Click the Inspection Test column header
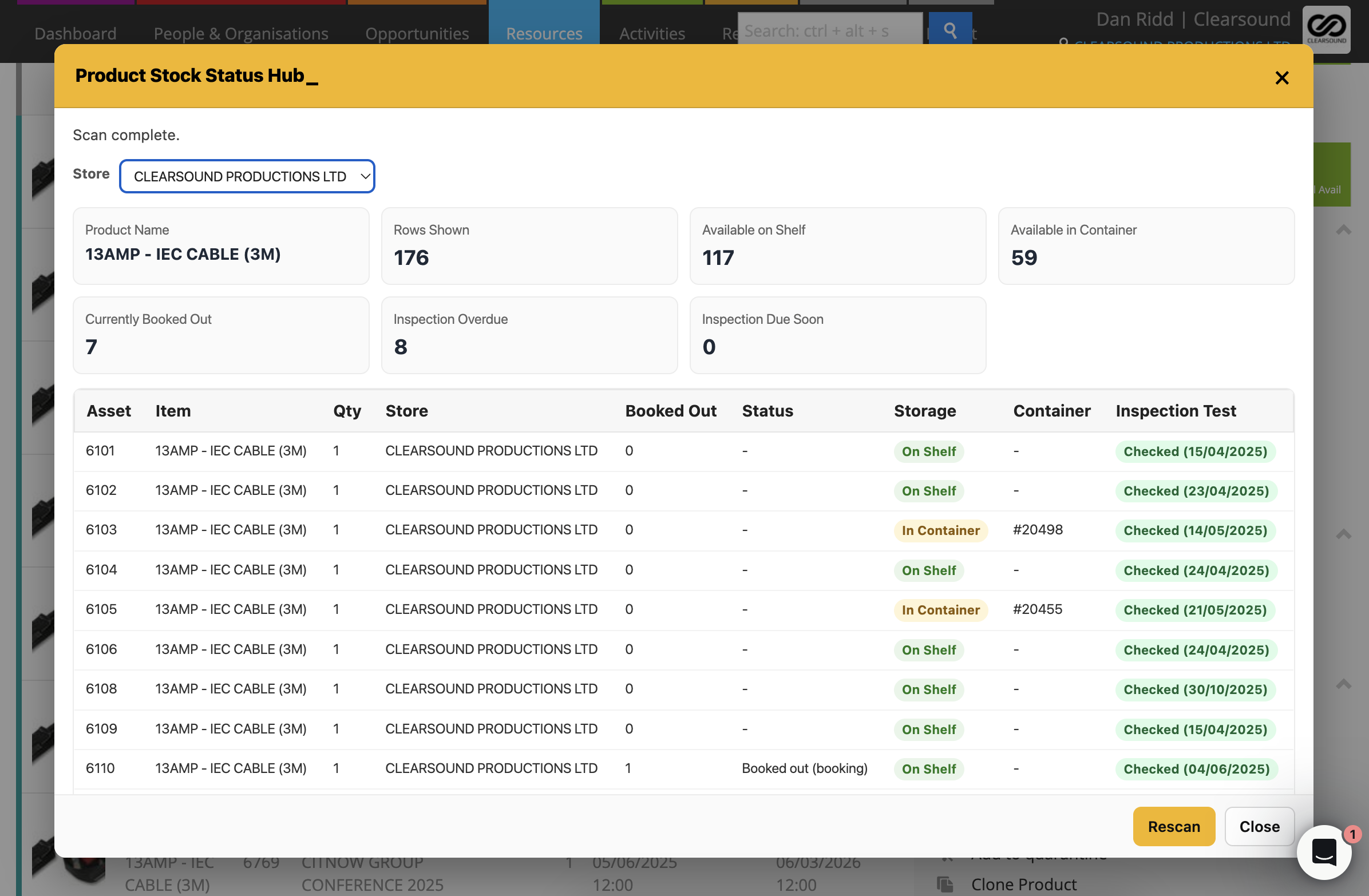Screen dimensions: 1369x896 [1175, 411]
